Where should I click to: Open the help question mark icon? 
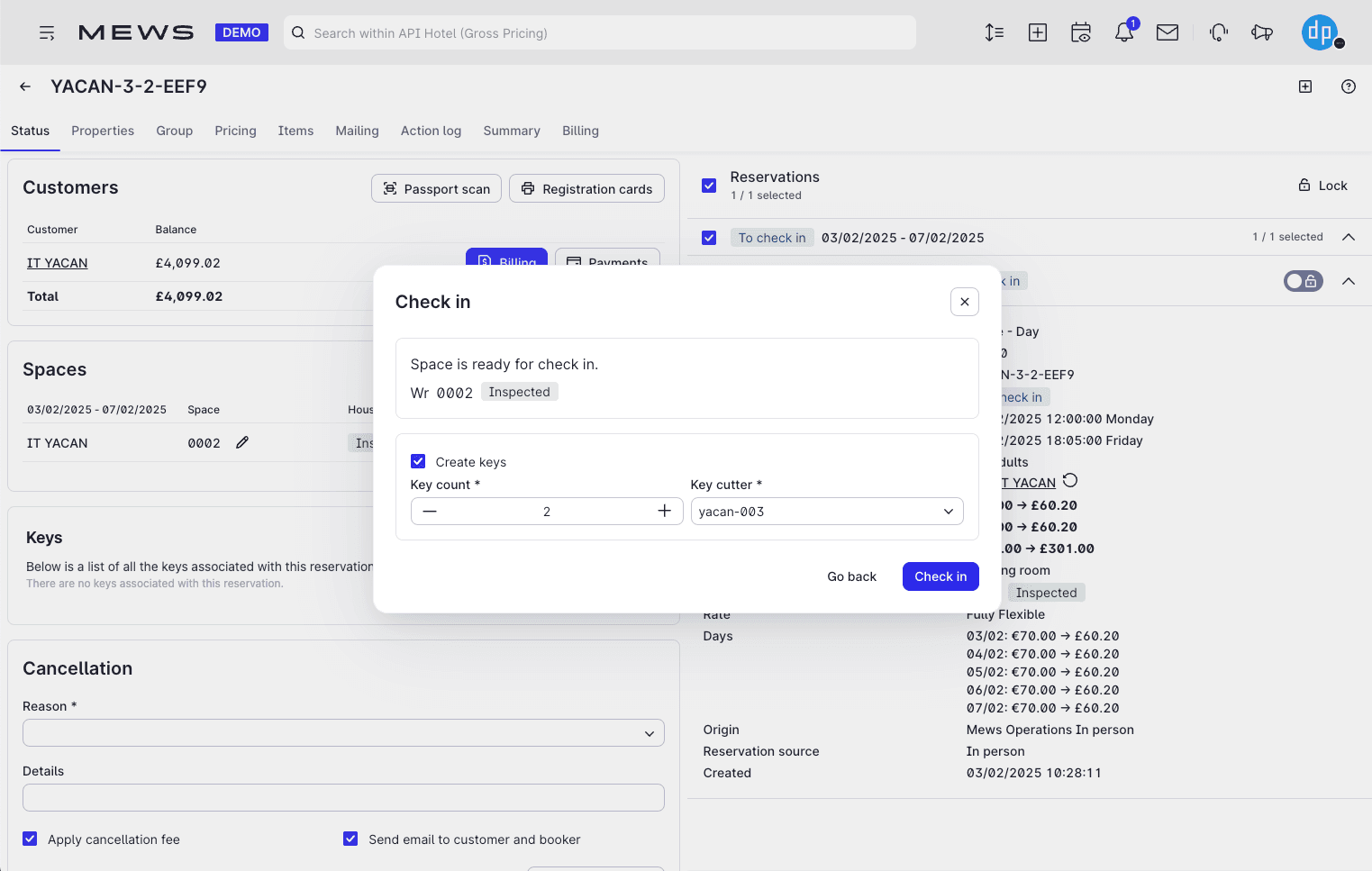pyautogui.click(x=1348, y=86)
